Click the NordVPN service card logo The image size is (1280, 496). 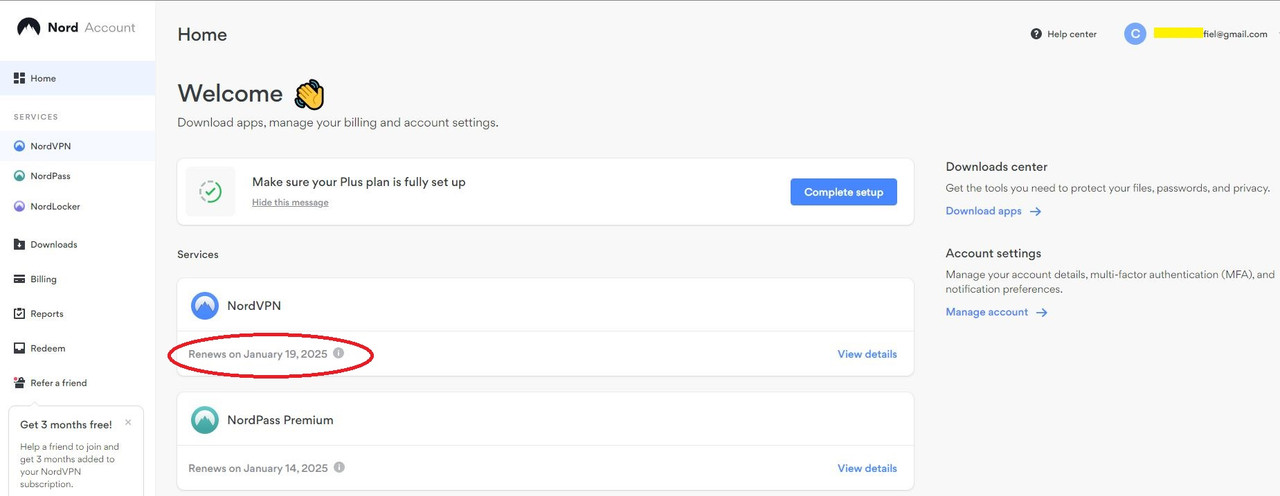(x=205, y=306)
